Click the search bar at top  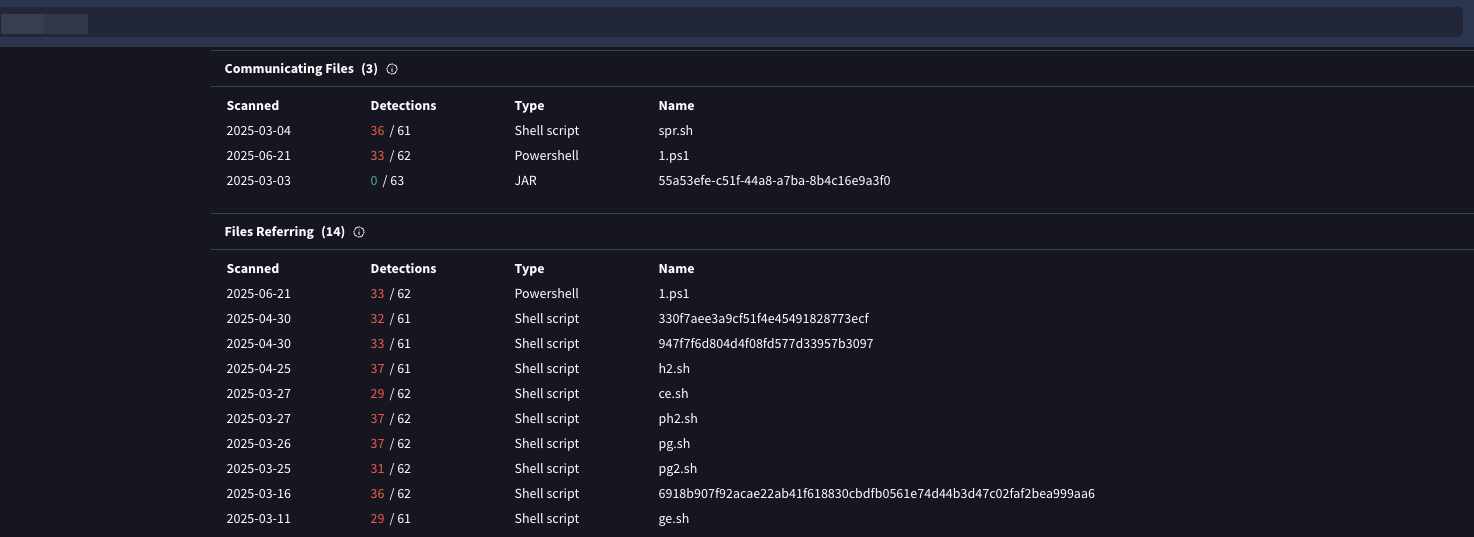pos(736,22)
